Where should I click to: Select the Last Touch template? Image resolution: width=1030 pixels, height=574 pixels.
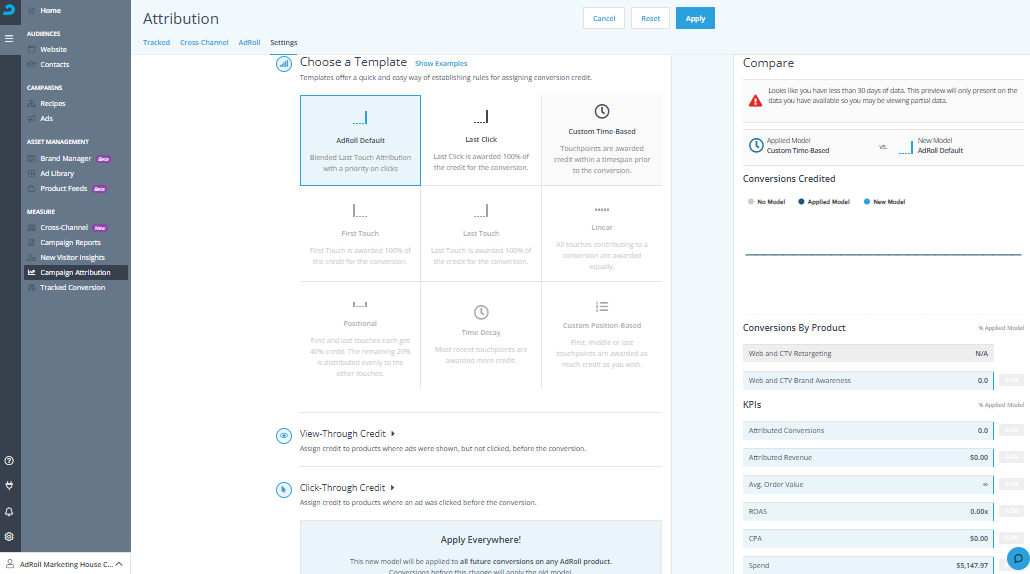pyautogui.click(x=481, y=234)
